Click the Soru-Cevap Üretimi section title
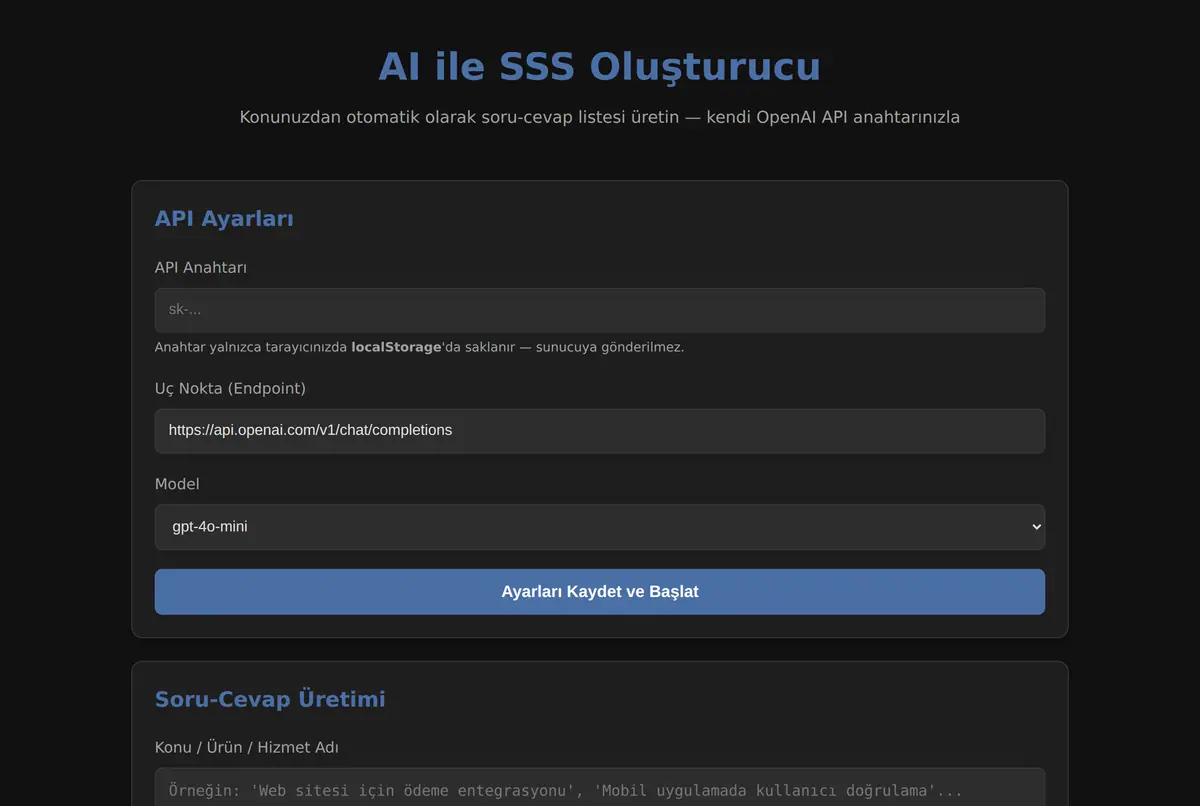1200x806 pixels. coord(270,699)
